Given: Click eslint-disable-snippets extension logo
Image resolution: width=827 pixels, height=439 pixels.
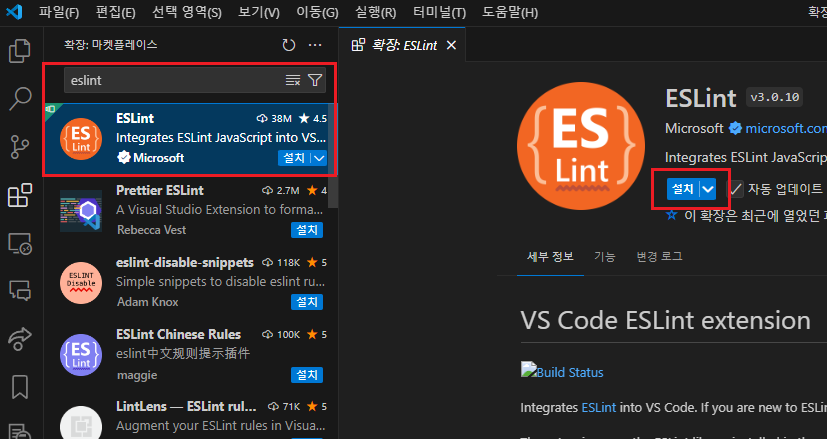Looking at the screenshot, I should [x=81, y=283].
